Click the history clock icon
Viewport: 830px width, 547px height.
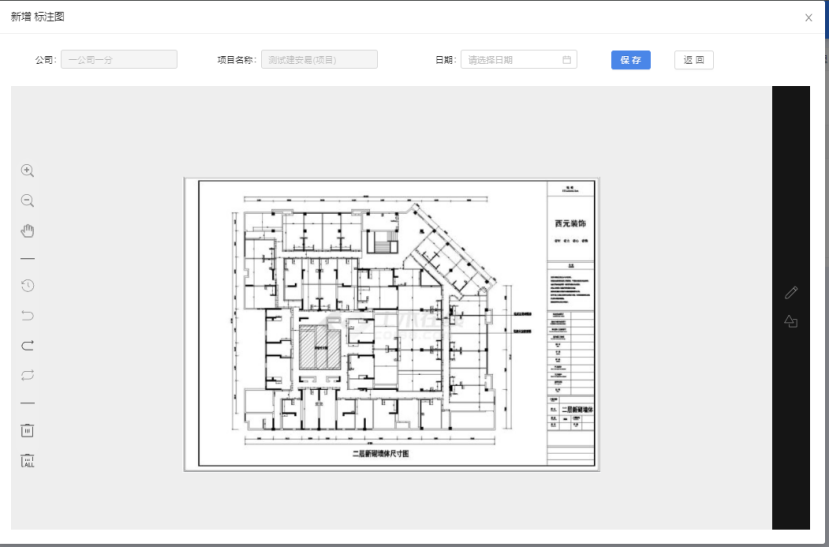click(x=28, y=285)
